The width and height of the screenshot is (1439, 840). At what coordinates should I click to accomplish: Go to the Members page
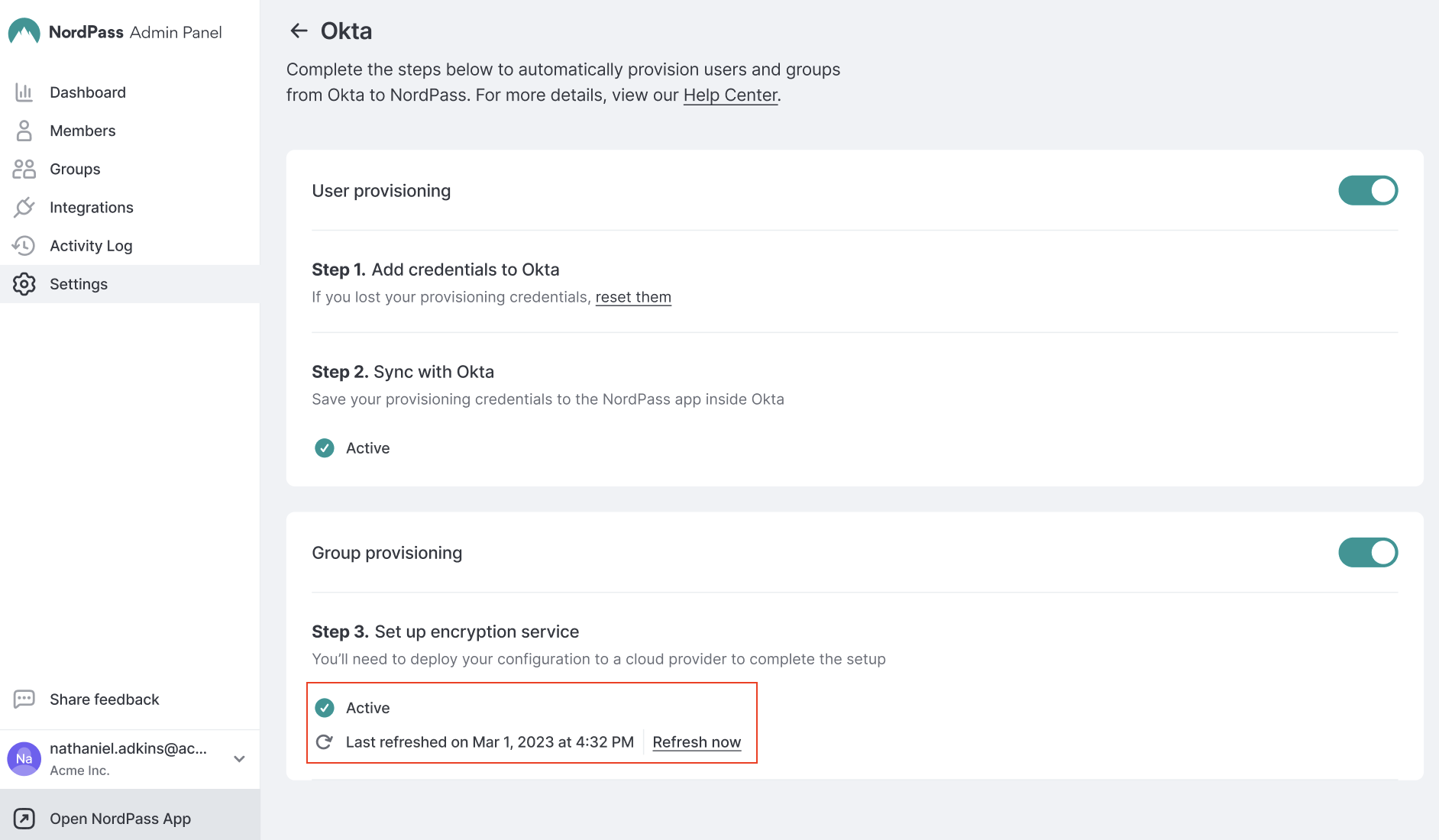pyautogui.click(x=130, y=131)
